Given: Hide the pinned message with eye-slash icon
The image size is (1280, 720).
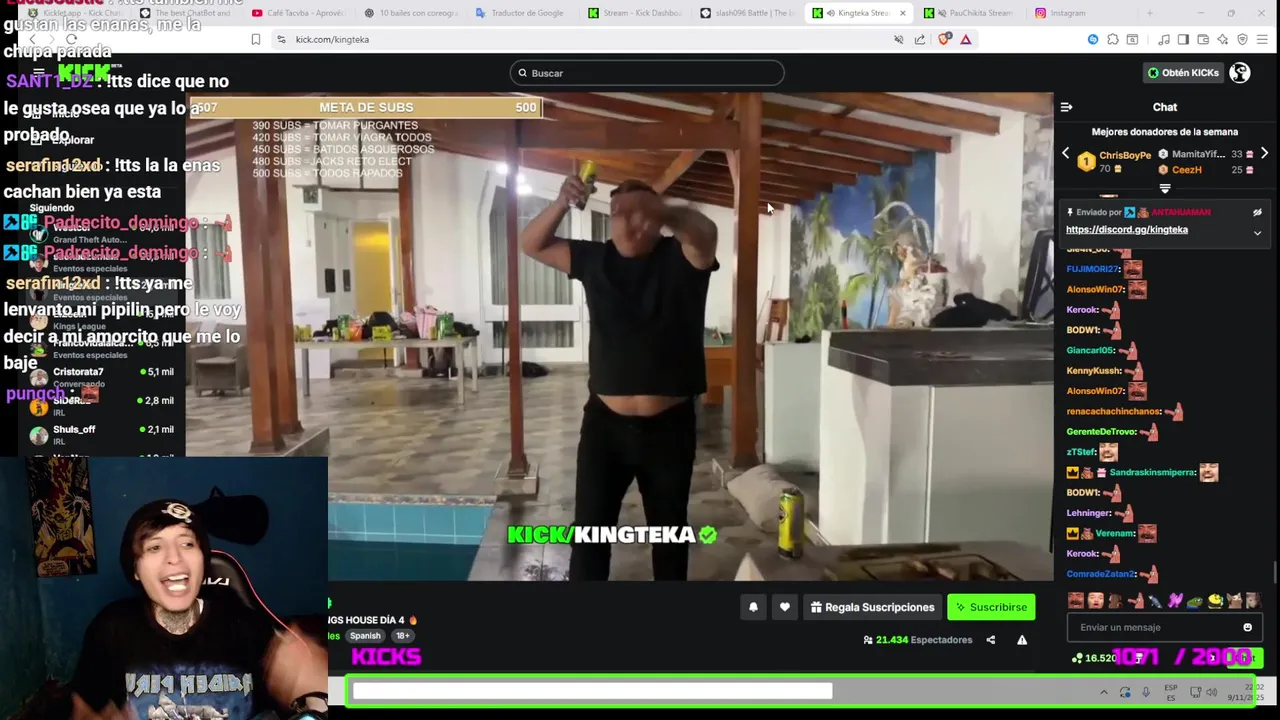Looking at the screenshot, I should pos(1257,212).
